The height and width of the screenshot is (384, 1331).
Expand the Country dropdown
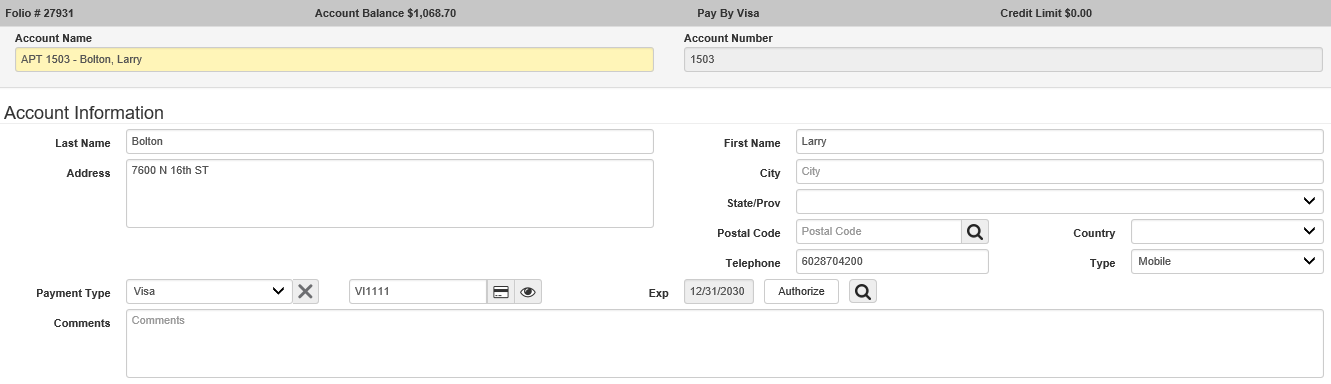(1227, 232)
